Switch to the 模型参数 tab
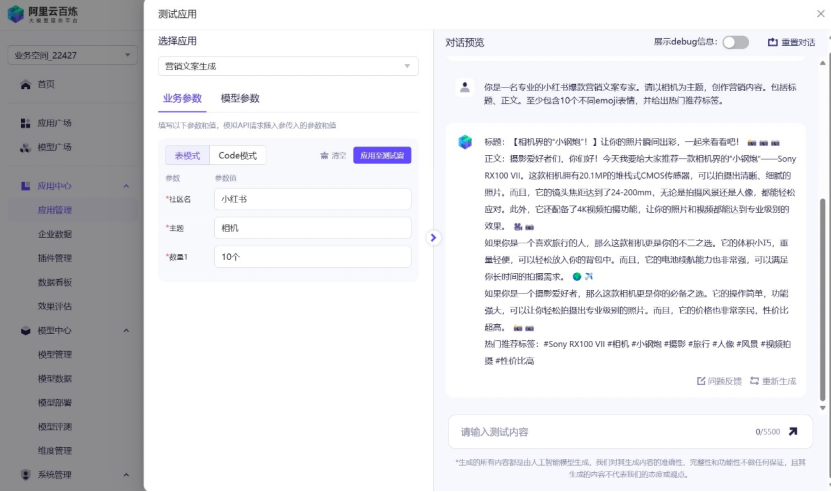This screenshot has width=831, height=492. pos(240,99)
